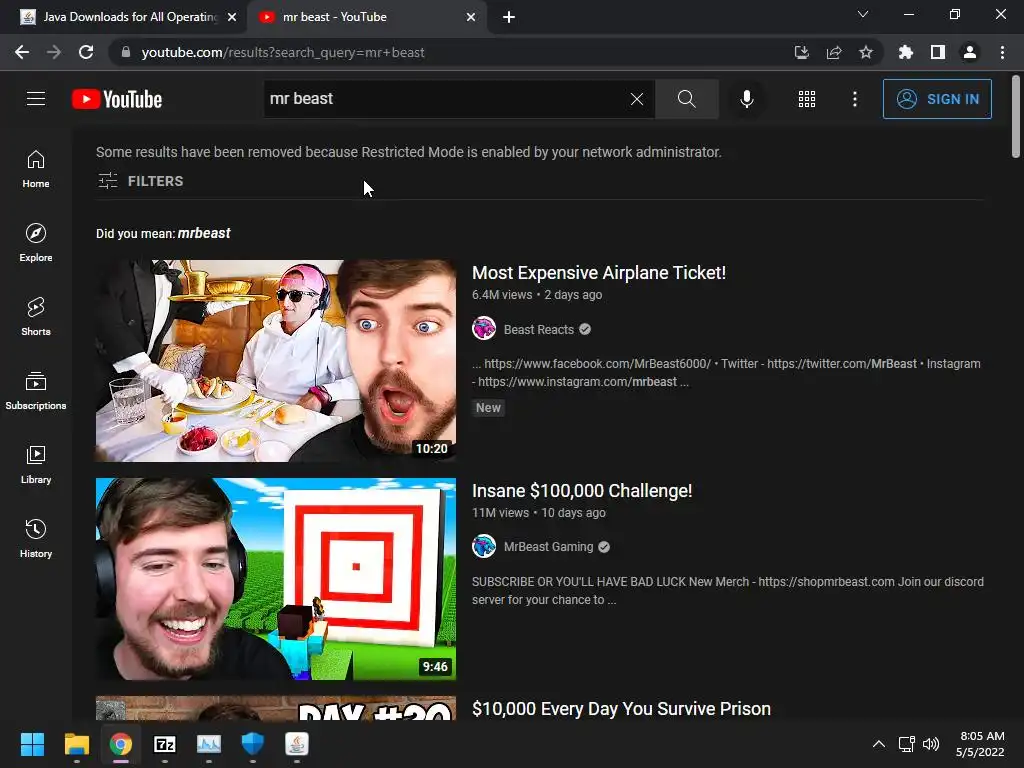The image size is (1024, 768).
Task: Start voice search with the microphone icon
Action: 746,99
